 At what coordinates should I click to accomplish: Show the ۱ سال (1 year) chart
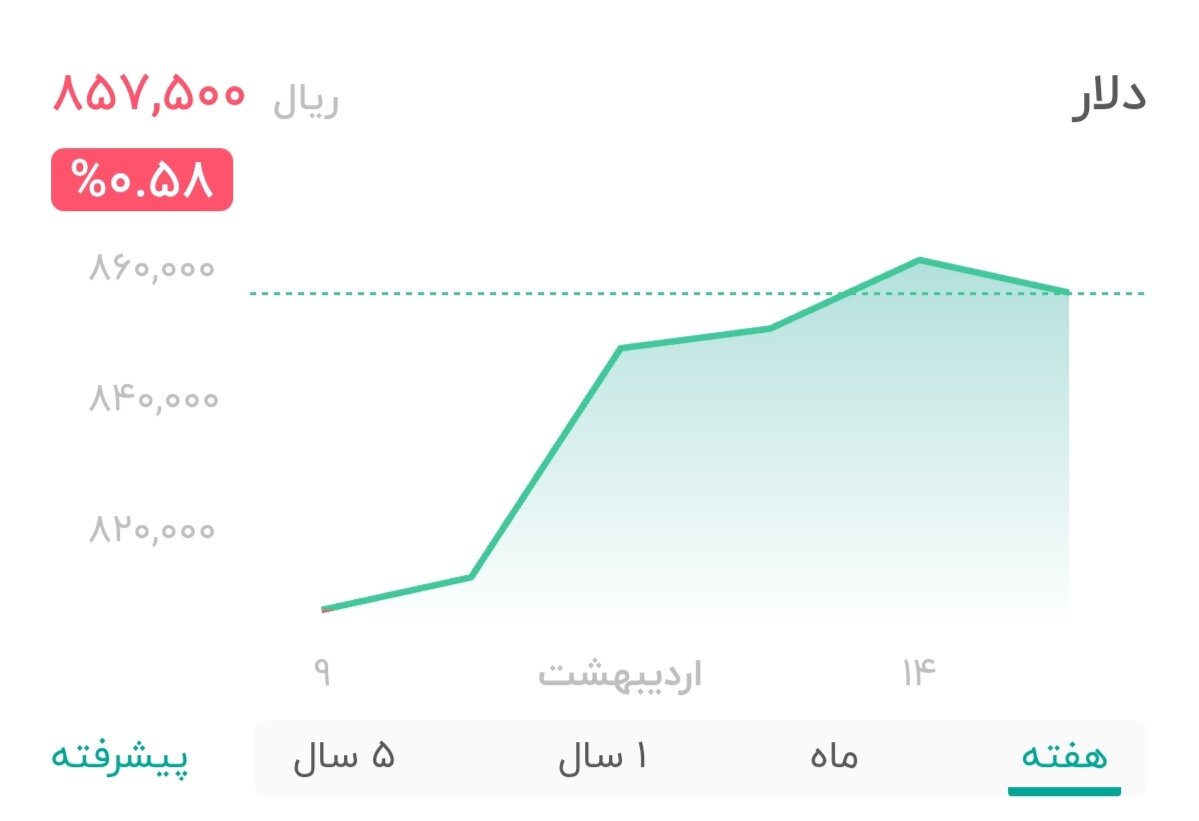coord(602,757)
